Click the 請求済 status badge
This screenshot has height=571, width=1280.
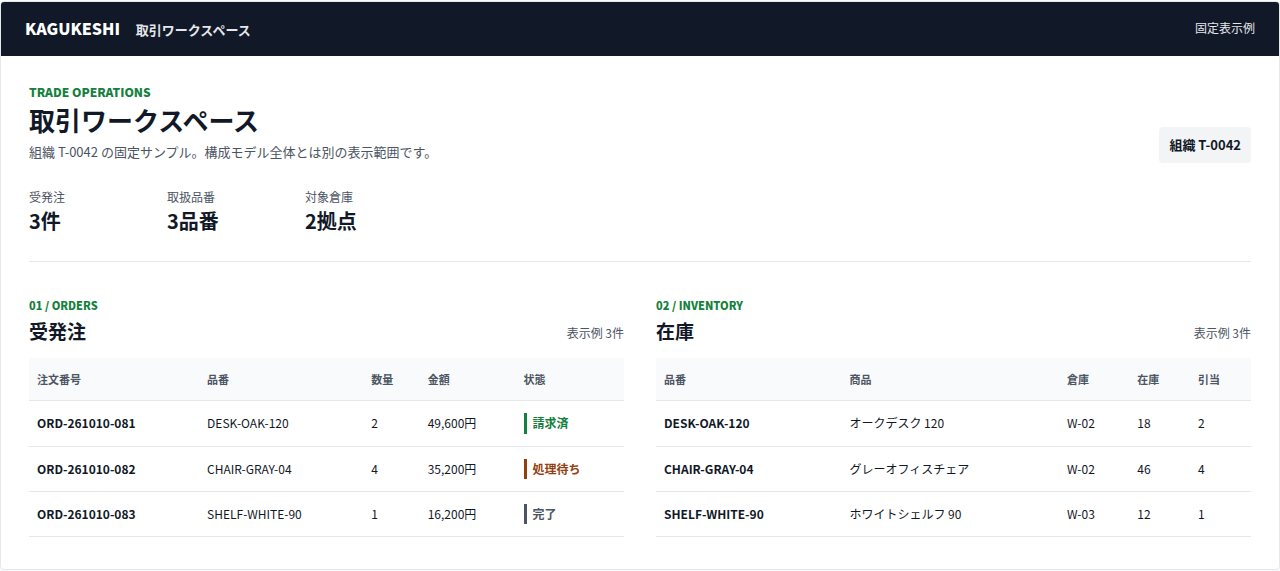click(547, 424)
